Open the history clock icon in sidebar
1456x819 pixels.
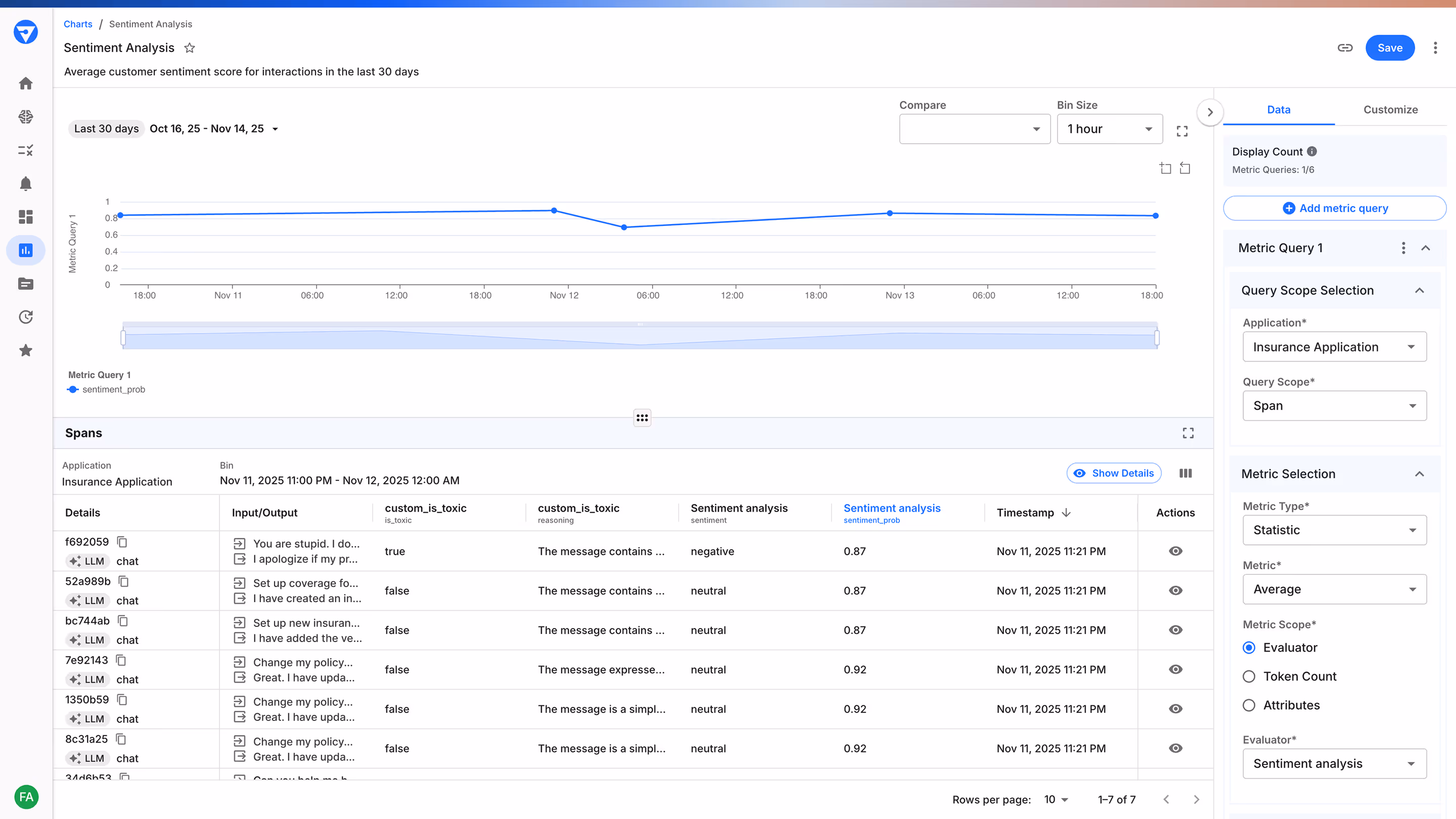25,317
